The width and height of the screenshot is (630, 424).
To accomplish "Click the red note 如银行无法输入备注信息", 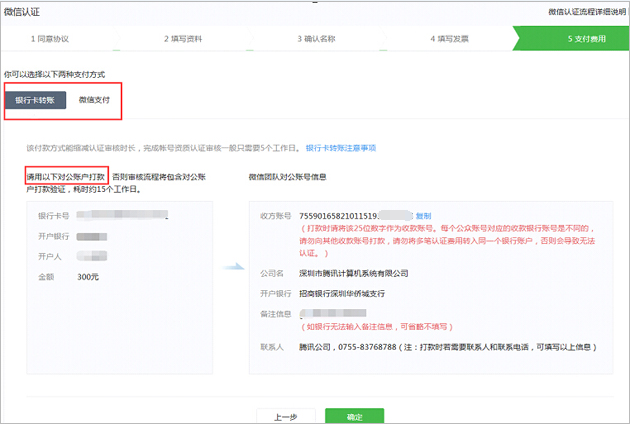I will (x=377, y=327).
